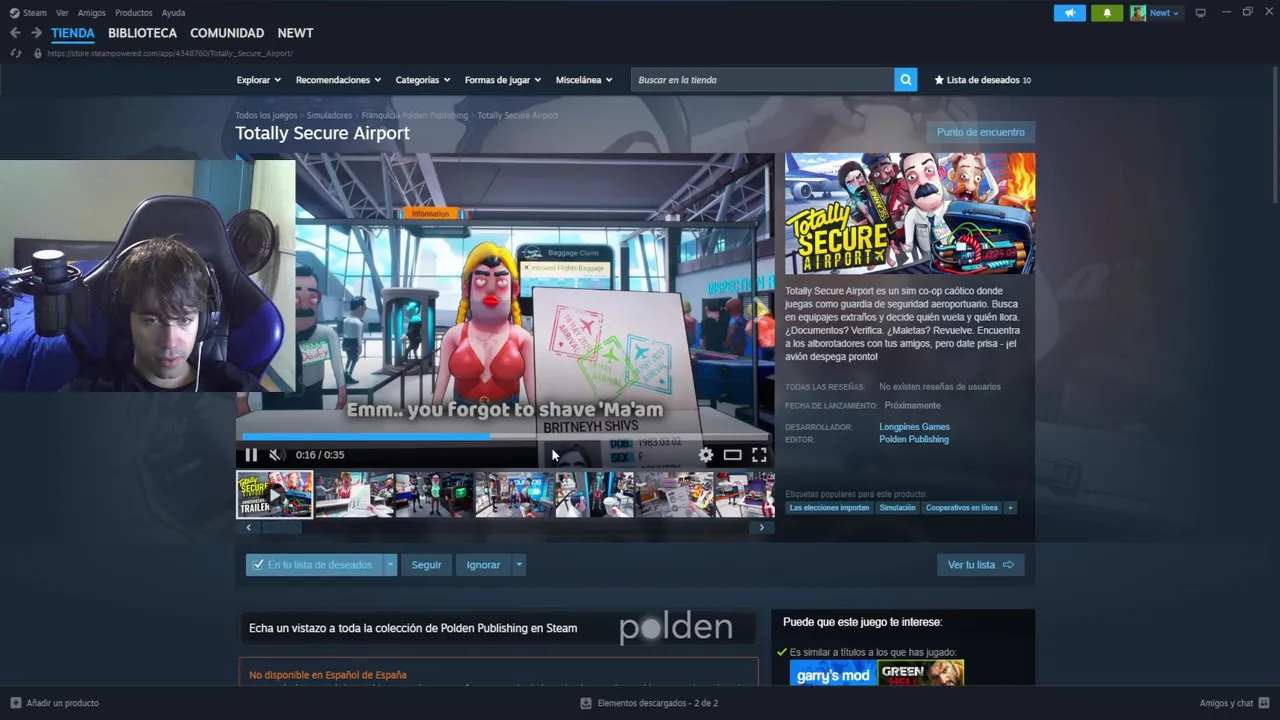The width and height of the screenshot is (1280, 720).
Task: Open the green notifications bell
Action: 1107,13
